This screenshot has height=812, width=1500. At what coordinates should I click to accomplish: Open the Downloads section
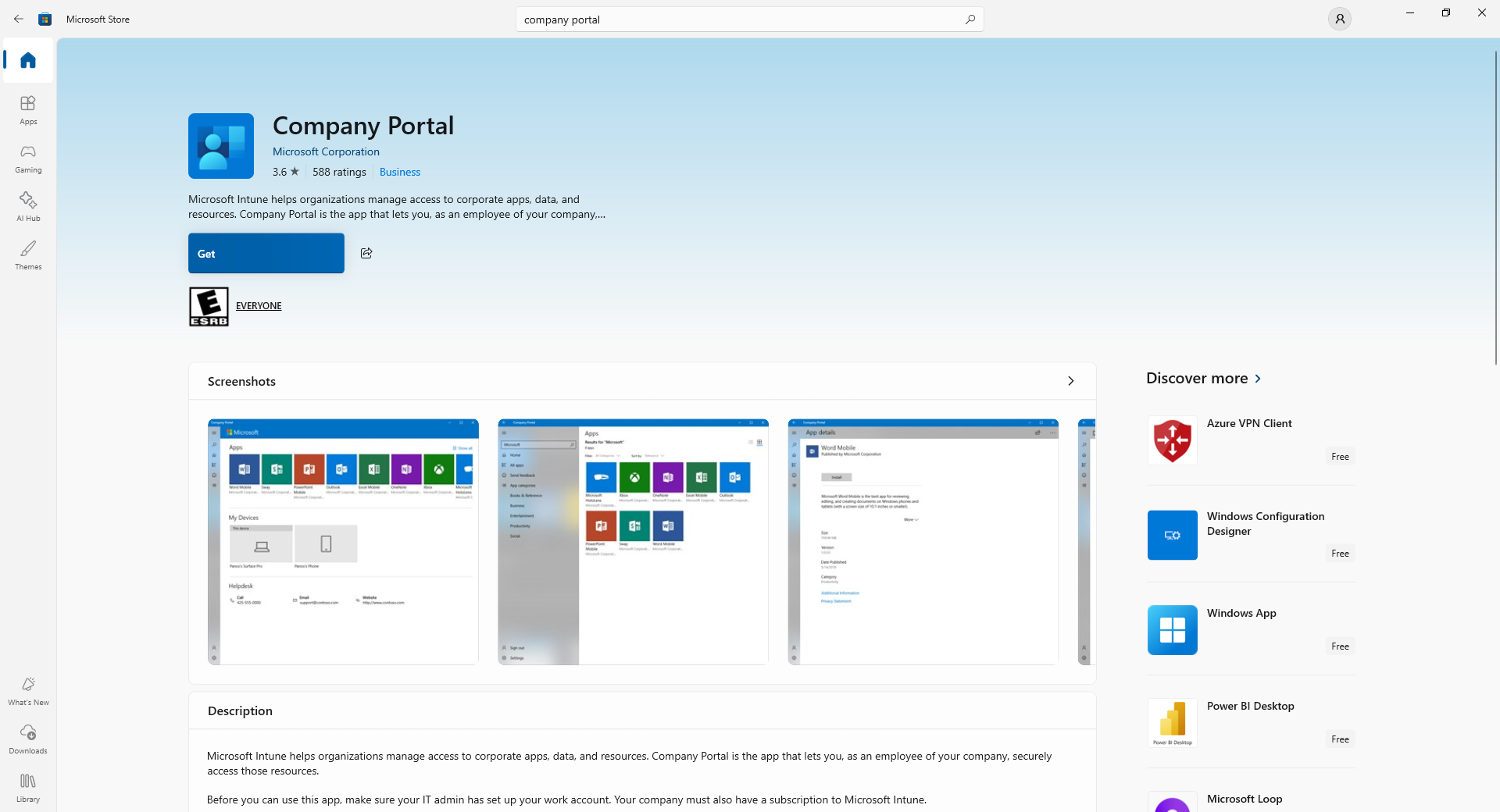(27, 739)
